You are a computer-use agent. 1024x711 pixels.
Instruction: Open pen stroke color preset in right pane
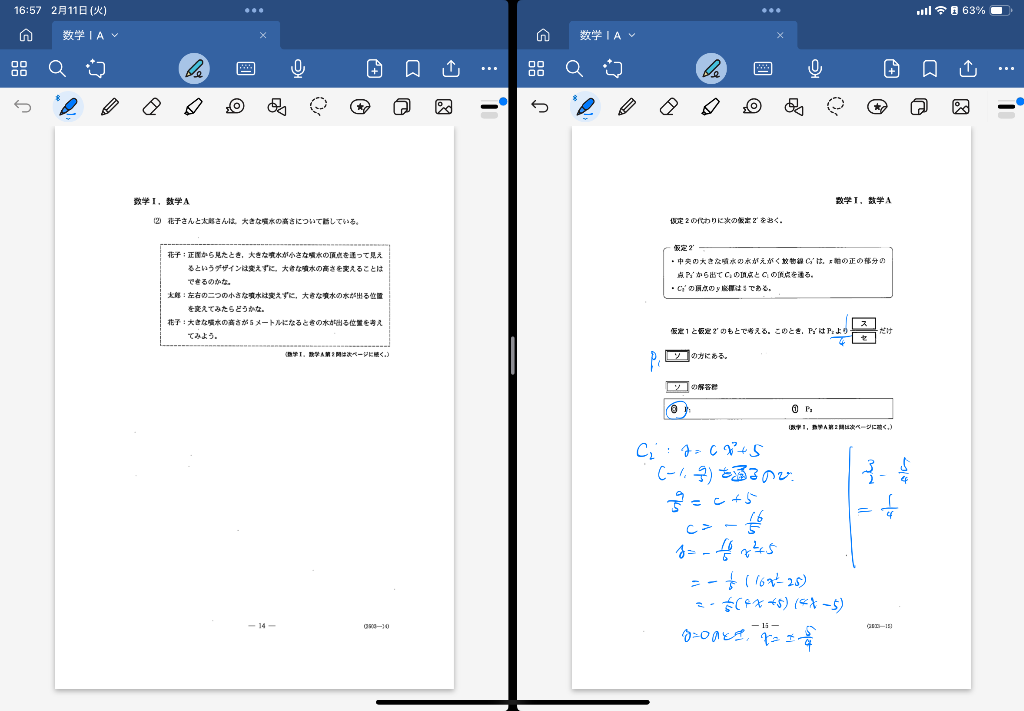click(1006, 107)
